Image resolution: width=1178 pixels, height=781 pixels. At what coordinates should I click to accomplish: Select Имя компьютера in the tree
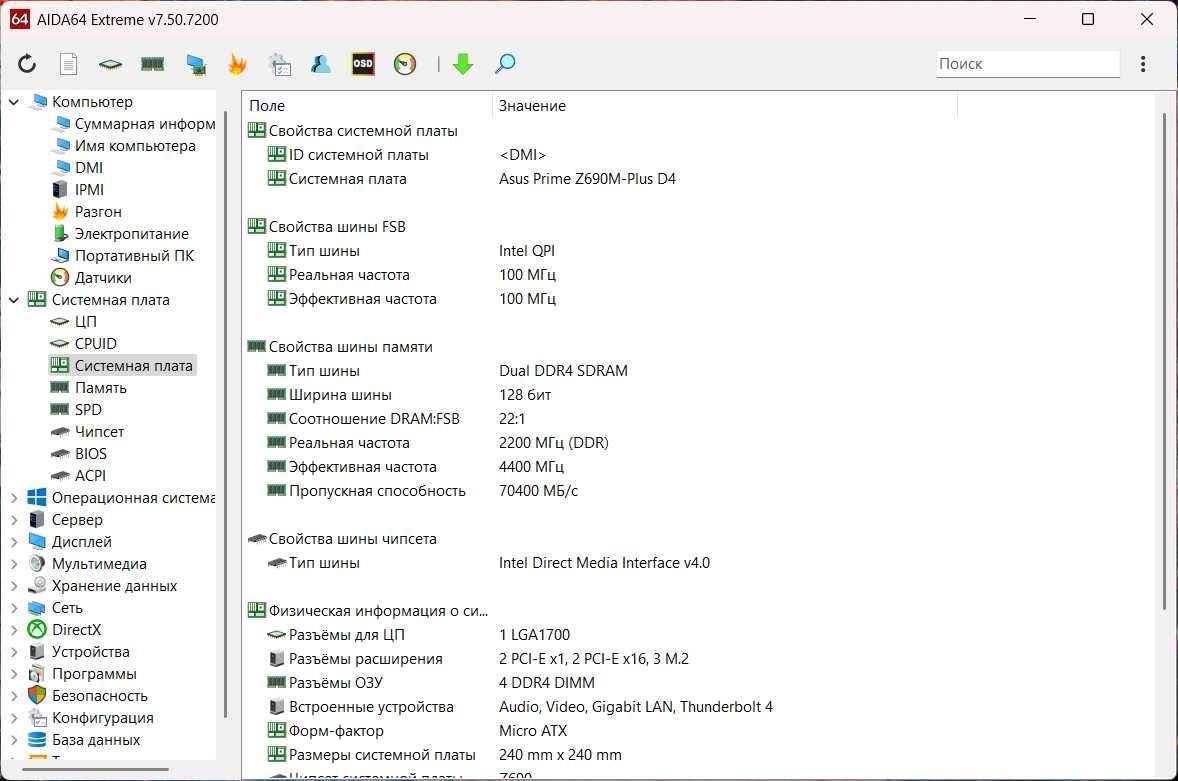(135, 146)
